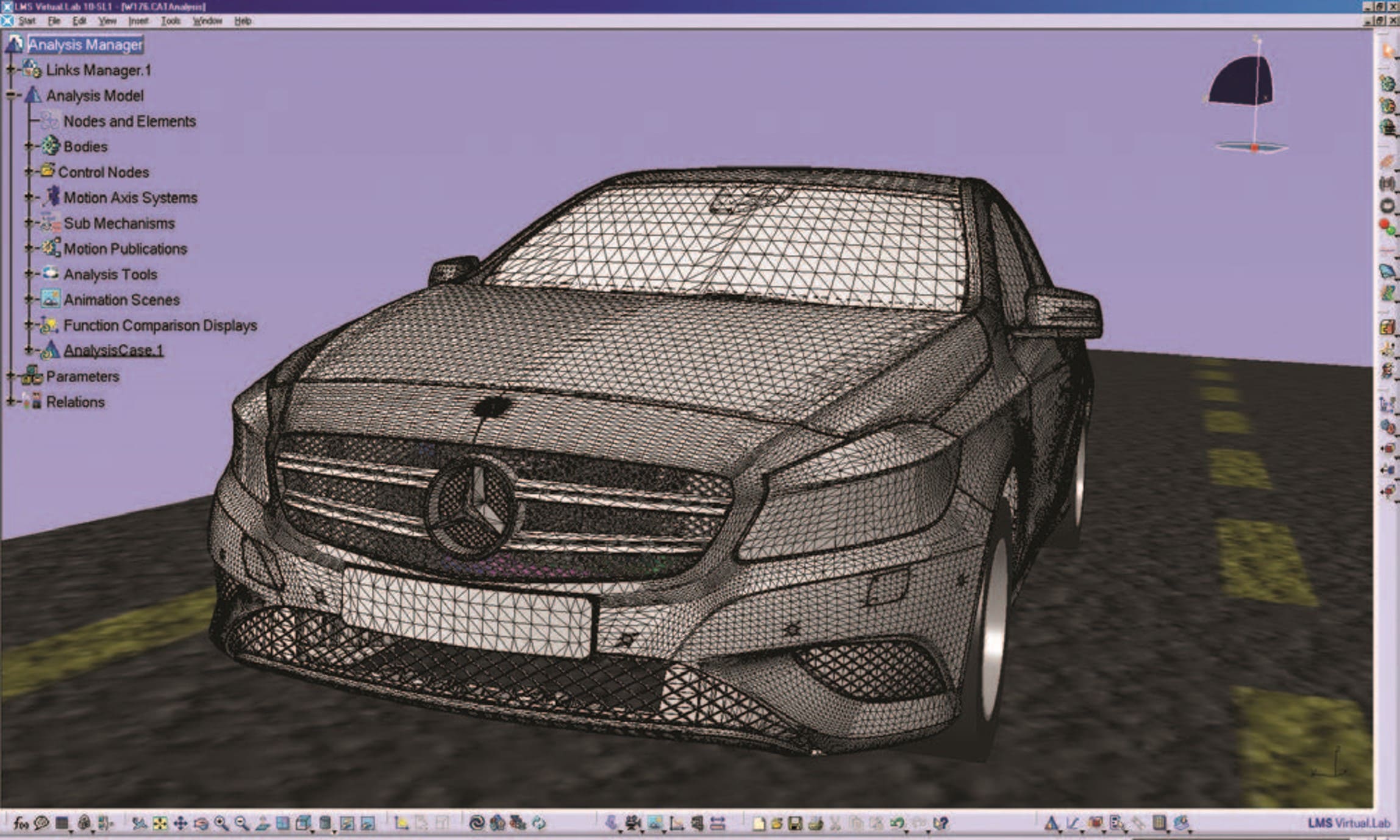Expand the Motion Axis Systems branch
Screen dimensions: 1400x840
coord(28,197)
